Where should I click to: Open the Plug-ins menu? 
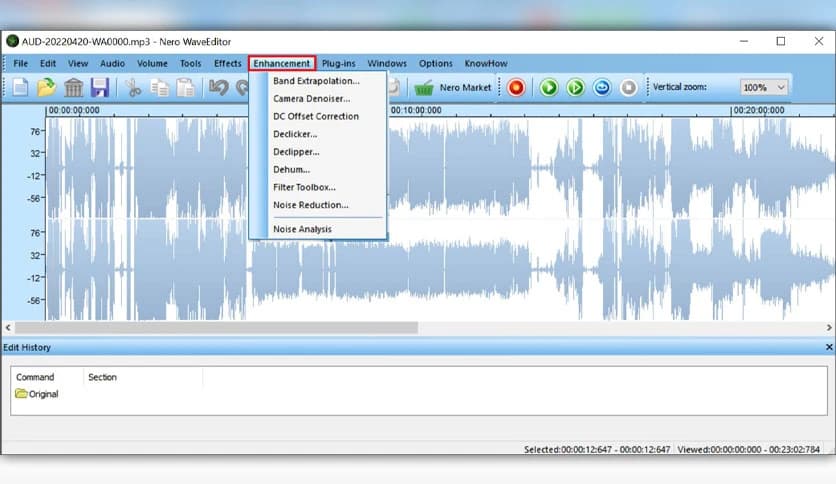tap(339, 63)
